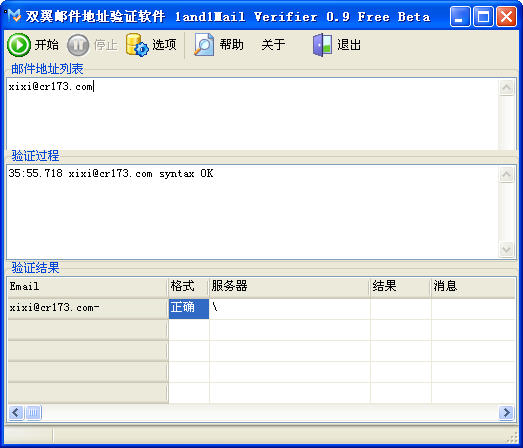Click the 选项 Options text label
Image resolution: width=523 pixels, height=448 pixels.
(164, 45)
